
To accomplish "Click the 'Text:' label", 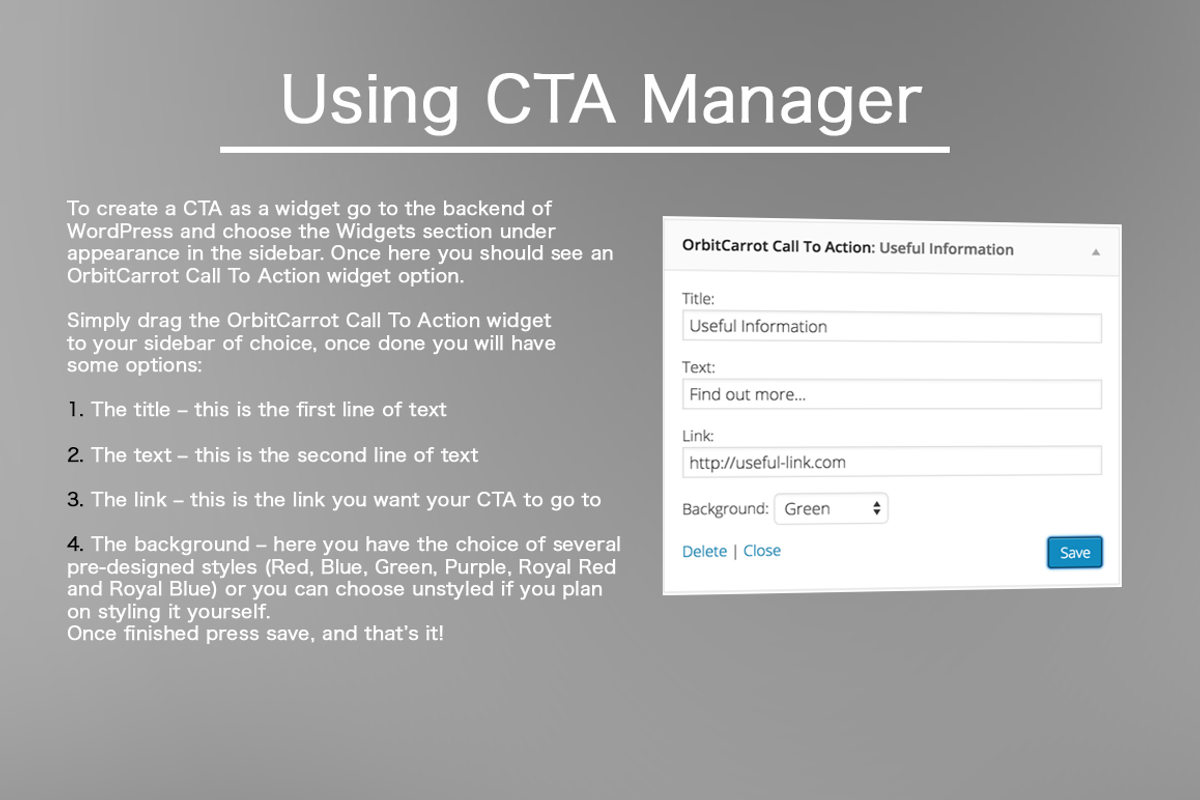I will pyautogui.click(x=698, y=367).
